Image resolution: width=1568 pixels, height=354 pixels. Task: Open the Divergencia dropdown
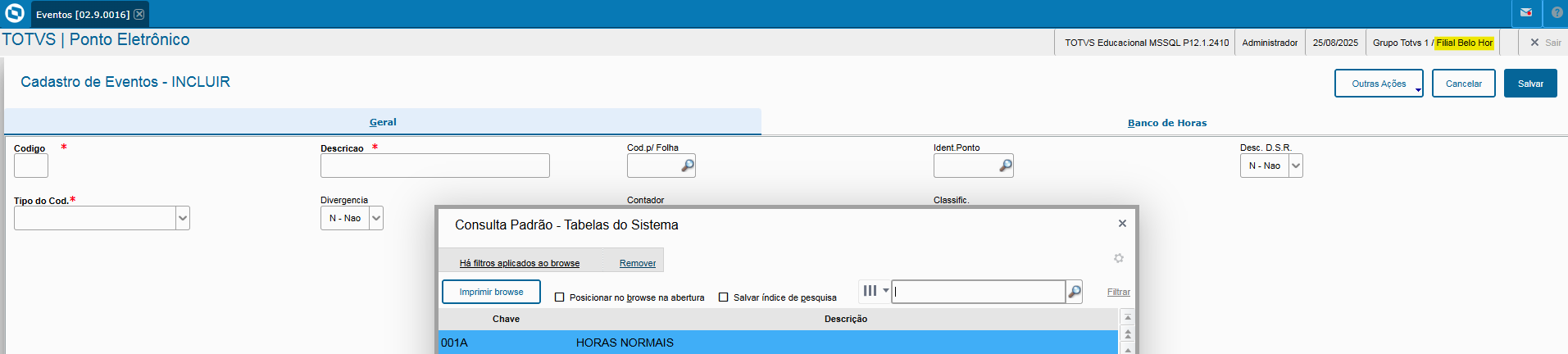point(375,218)
